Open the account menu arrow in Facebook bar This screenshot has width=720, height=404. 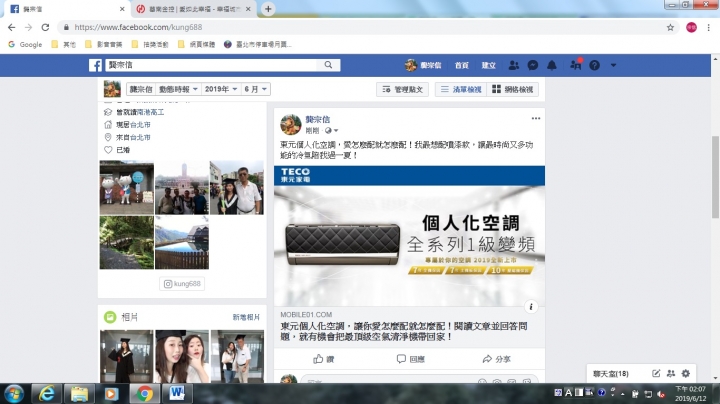(613, 65)
